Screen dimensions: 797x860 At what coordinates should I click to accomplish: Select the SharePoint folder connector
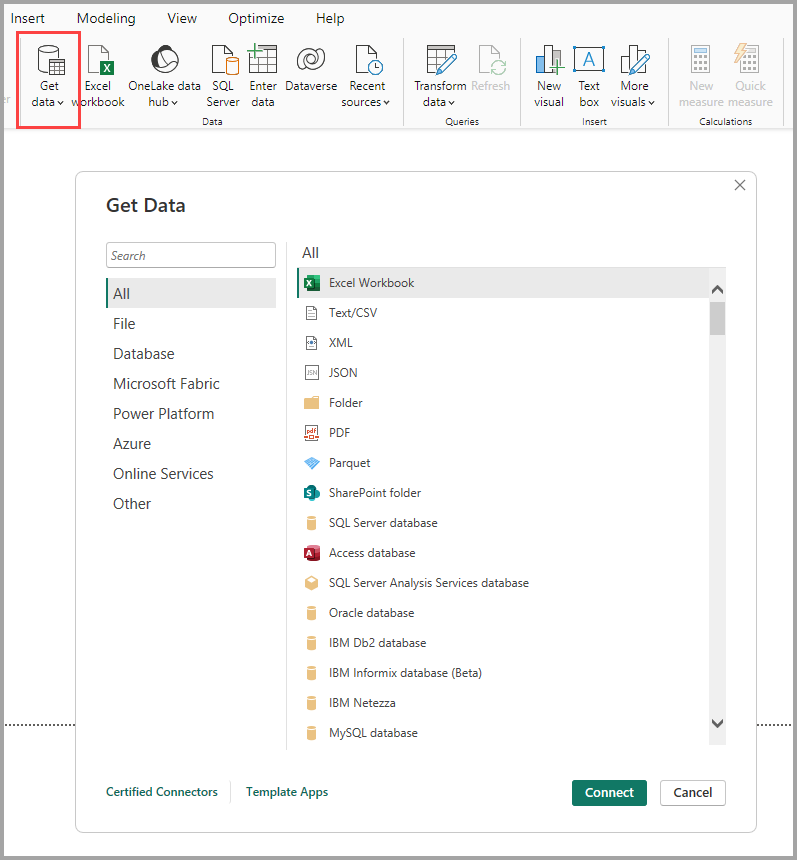tap(374, 493)
